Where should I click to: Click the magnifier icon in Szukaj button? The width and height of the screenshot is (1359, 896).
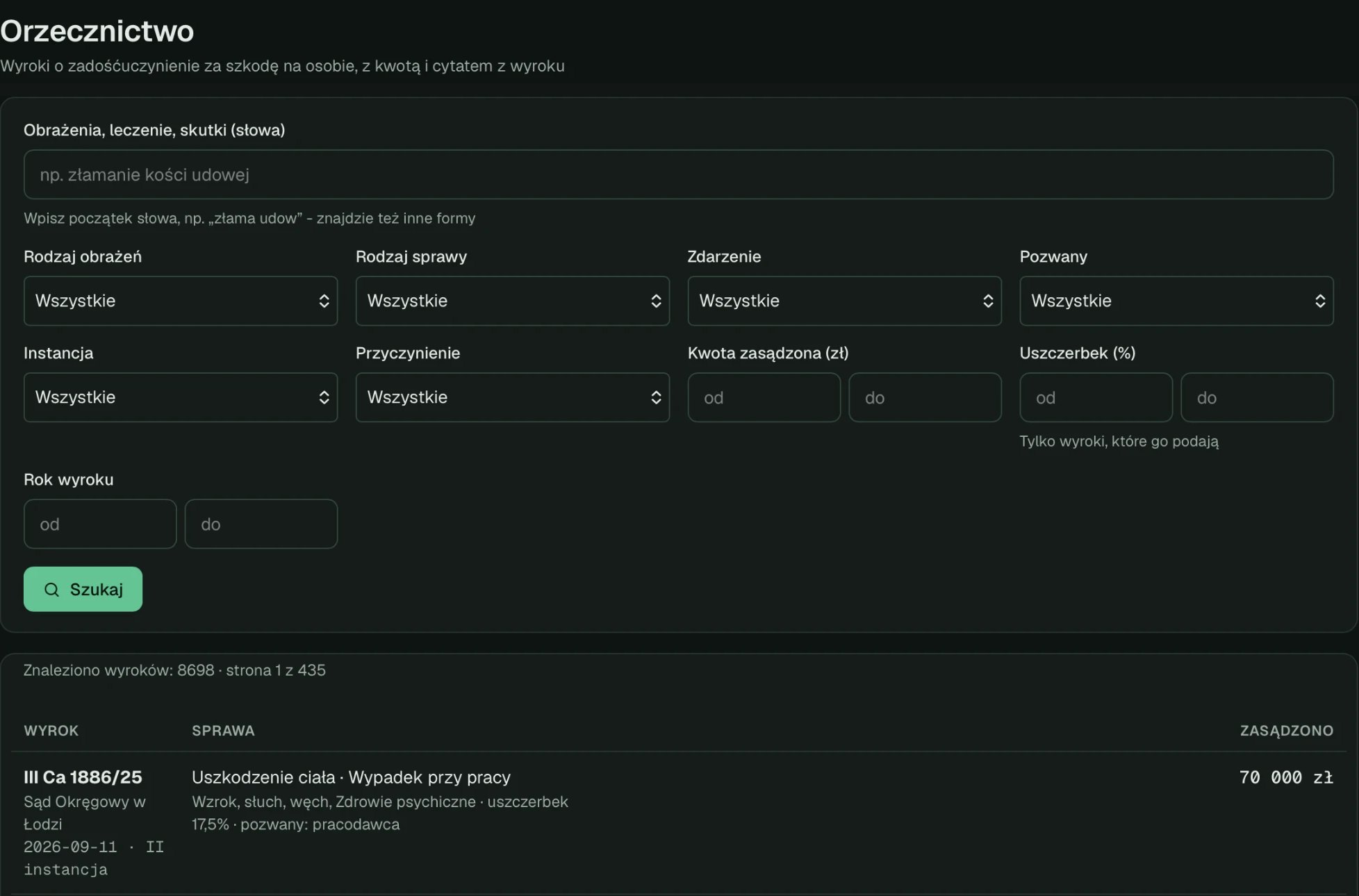(51, 590)
